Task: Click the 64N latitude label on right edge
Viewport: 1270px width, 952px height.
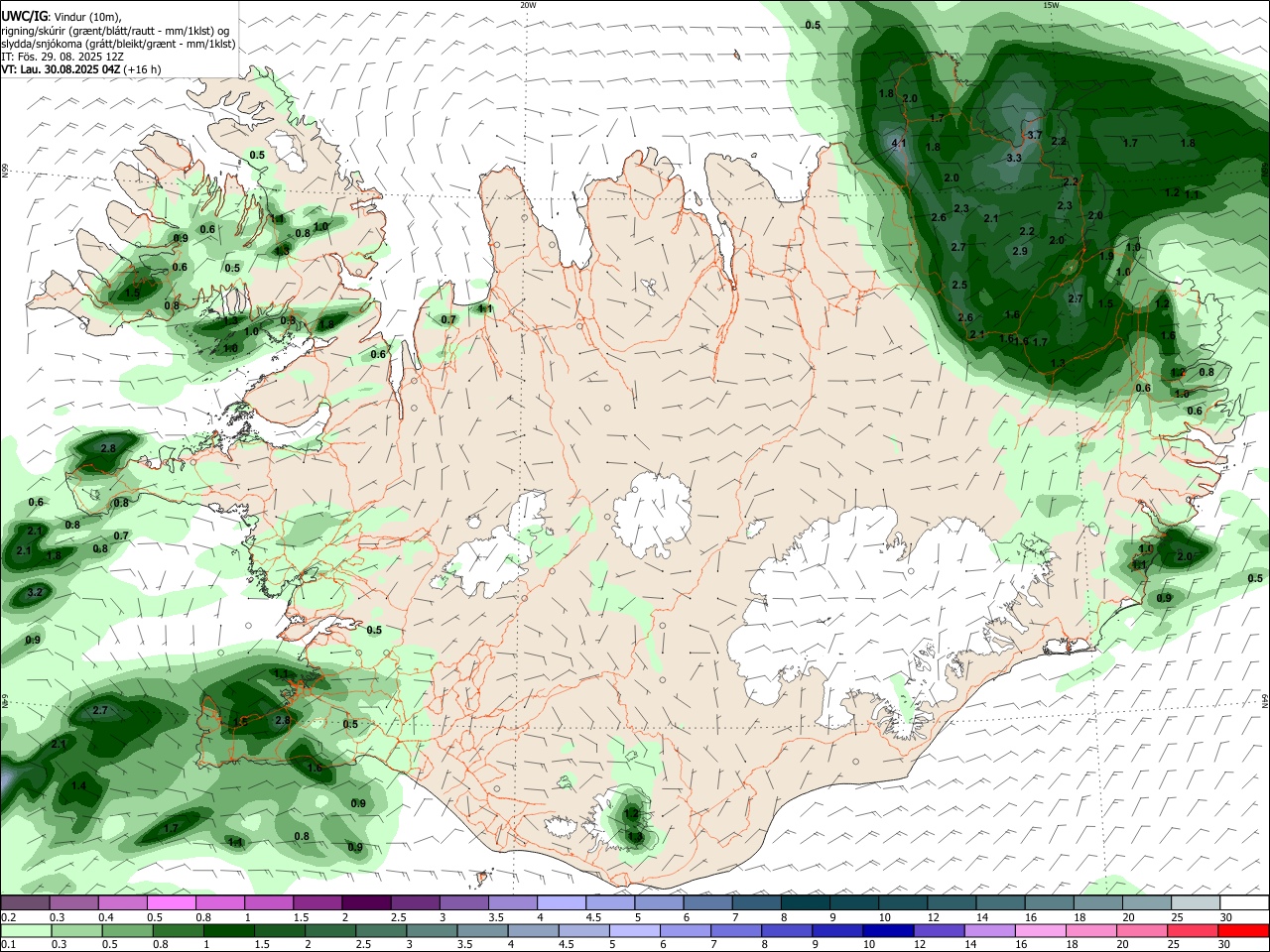Action: click(1265, 700)
